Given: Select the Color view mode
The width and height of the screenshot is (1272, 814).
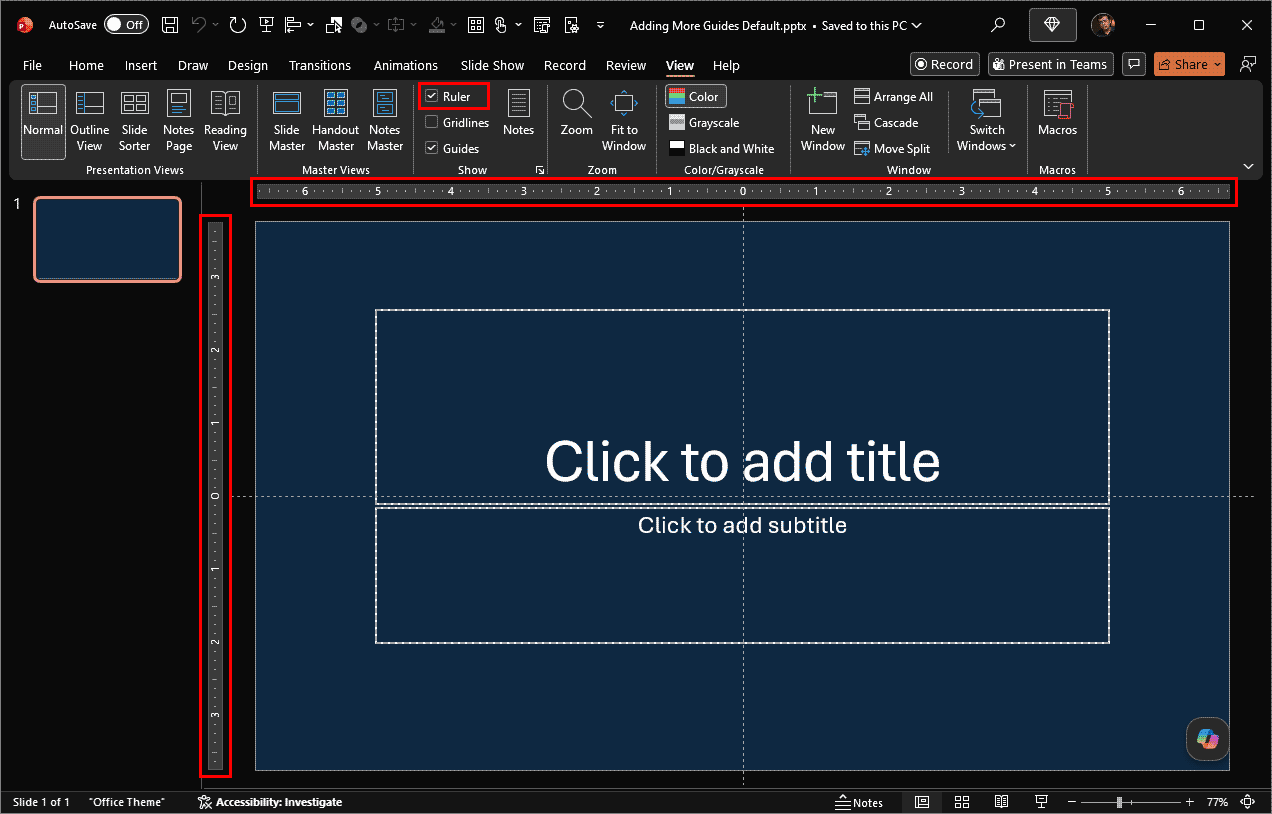Looking at the screenshot, I should (696, 97).
